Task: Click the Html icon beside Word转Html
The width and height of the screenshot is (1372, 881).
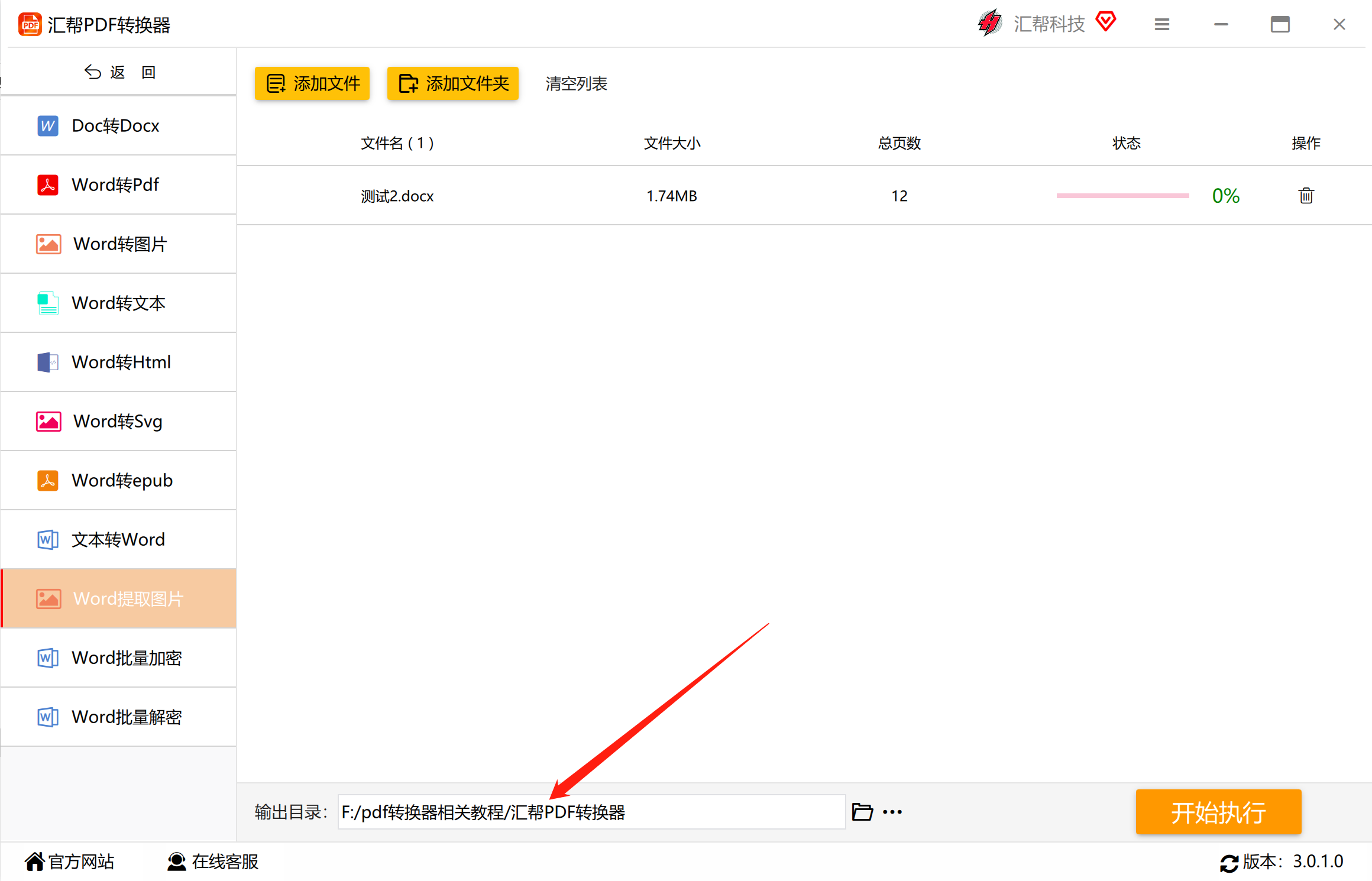Action: tap(48, 362)
